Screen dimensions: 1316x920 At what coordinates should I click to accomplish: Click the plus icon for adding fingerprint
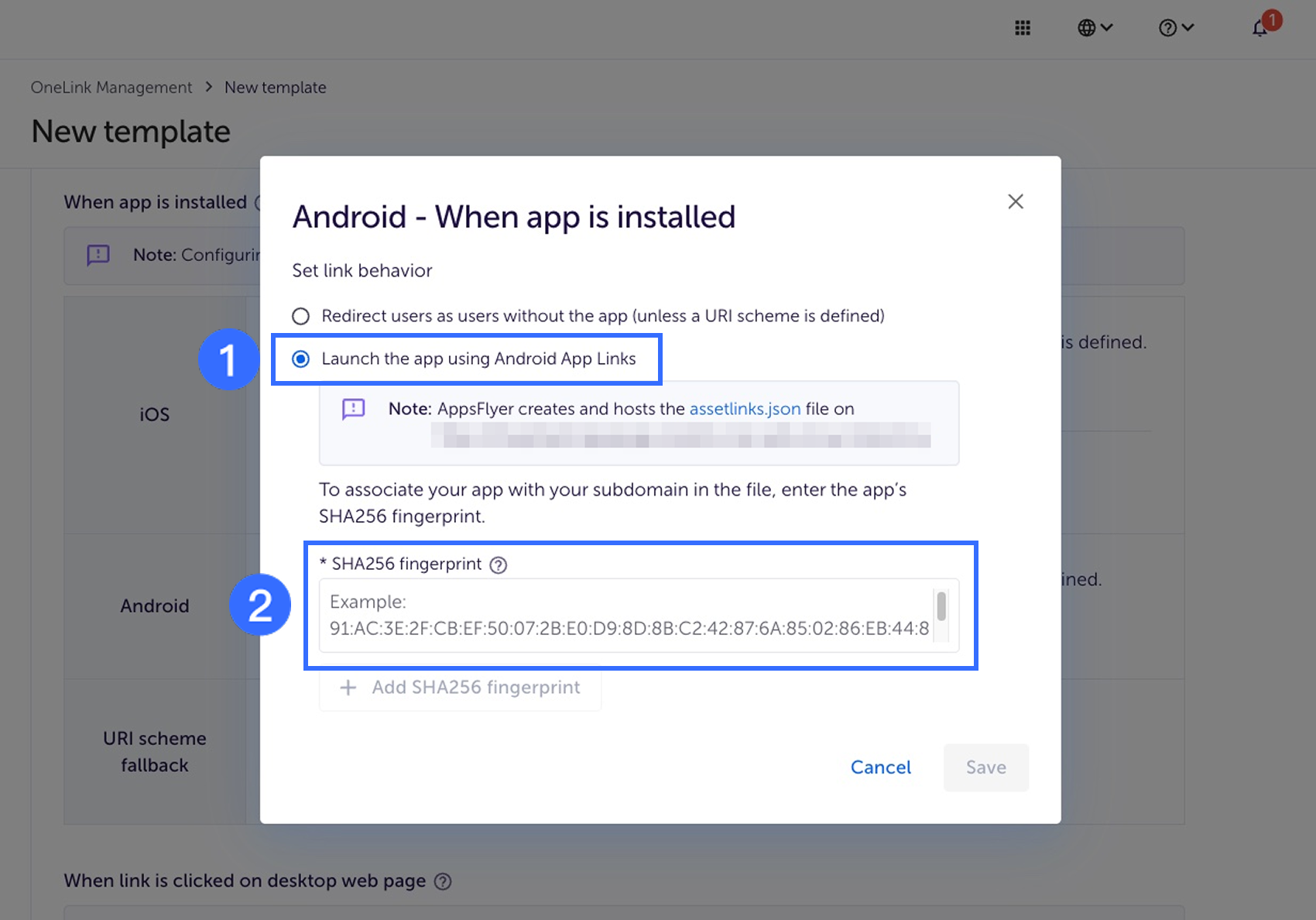coord(348,688)
